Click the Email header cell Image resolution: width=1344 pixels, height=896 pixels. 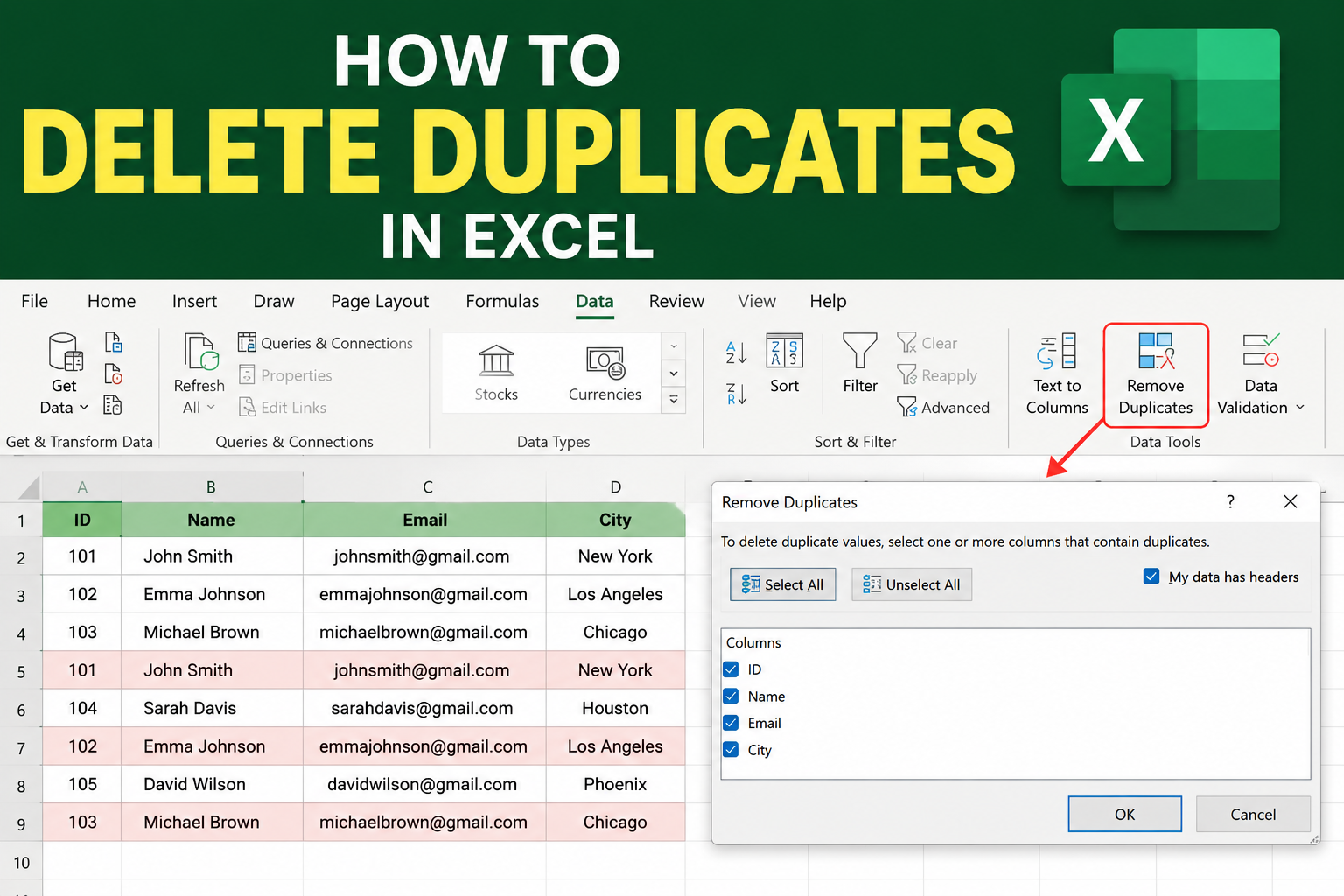point(425,520)
